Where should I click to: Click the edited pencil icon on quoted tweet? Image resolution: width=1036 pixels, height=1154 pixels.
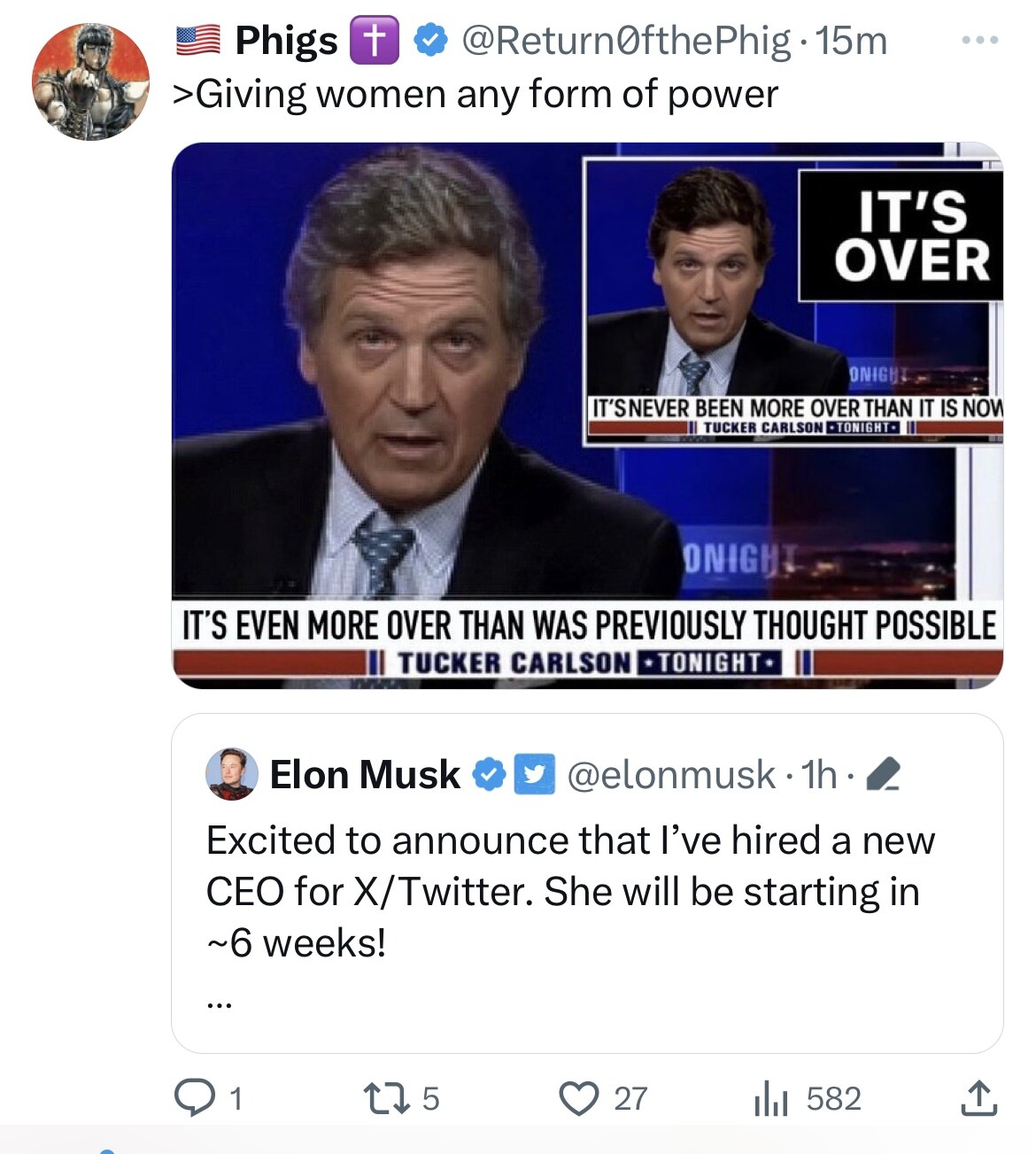pos(882,776)
